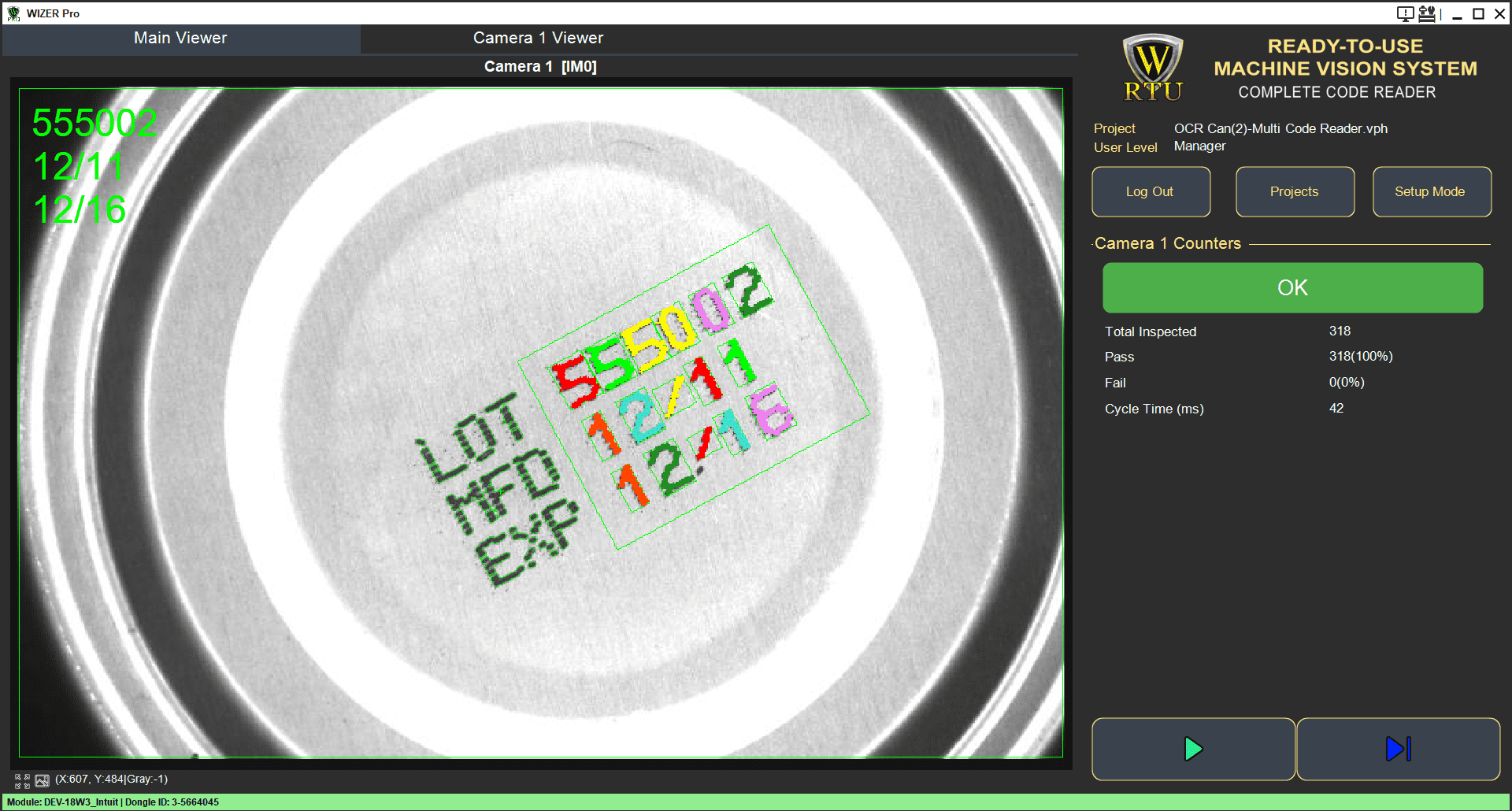Click the RTU shield logo
Image resolution: width=1512 pixels, height=811 pixels.
[1153, 68]
